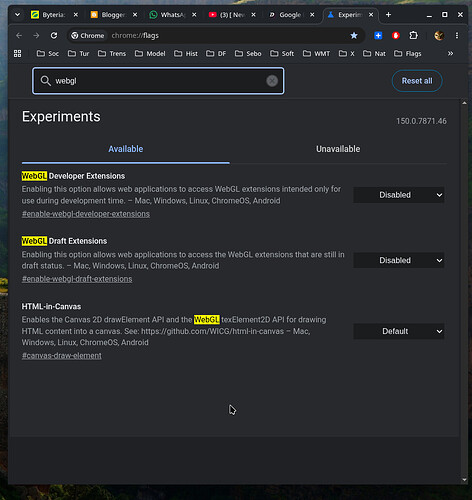Open Chrome three-dot menu
Screen dimensions: 472x500
click(457, 35)
